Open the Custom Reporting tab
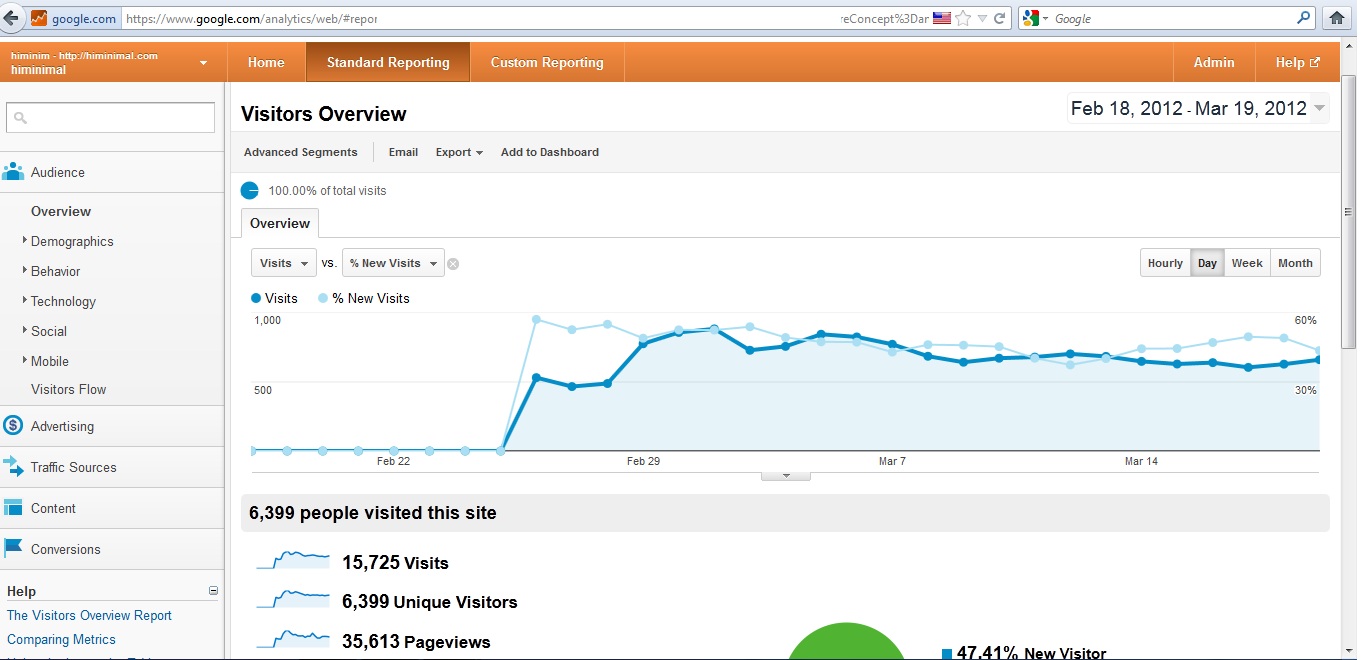Screen dimensions: 1366x660 pos(547,62)
